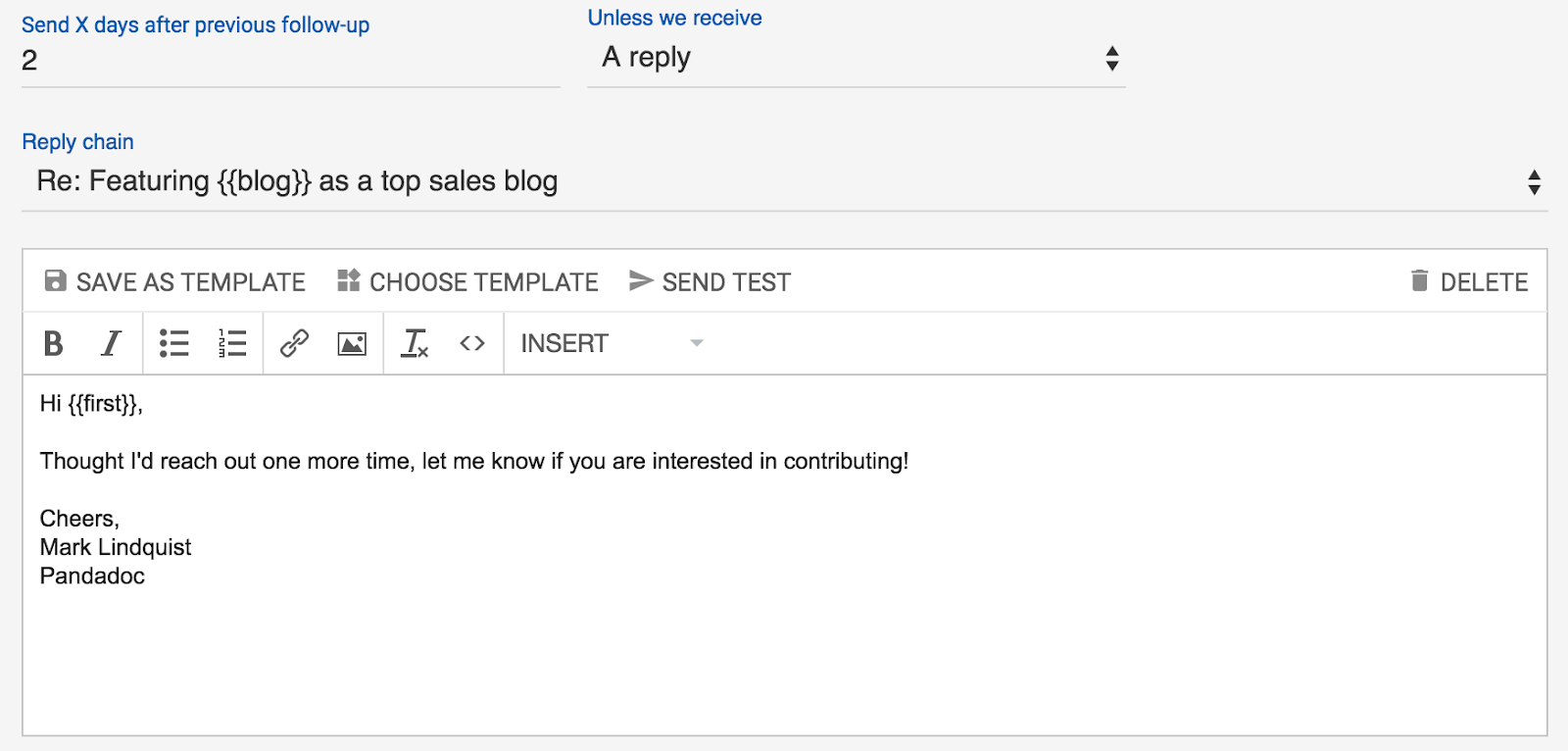Click DELETE to remove this follow-up
The width and height of the screenshot is (1568, 751).
point(1484,282)
